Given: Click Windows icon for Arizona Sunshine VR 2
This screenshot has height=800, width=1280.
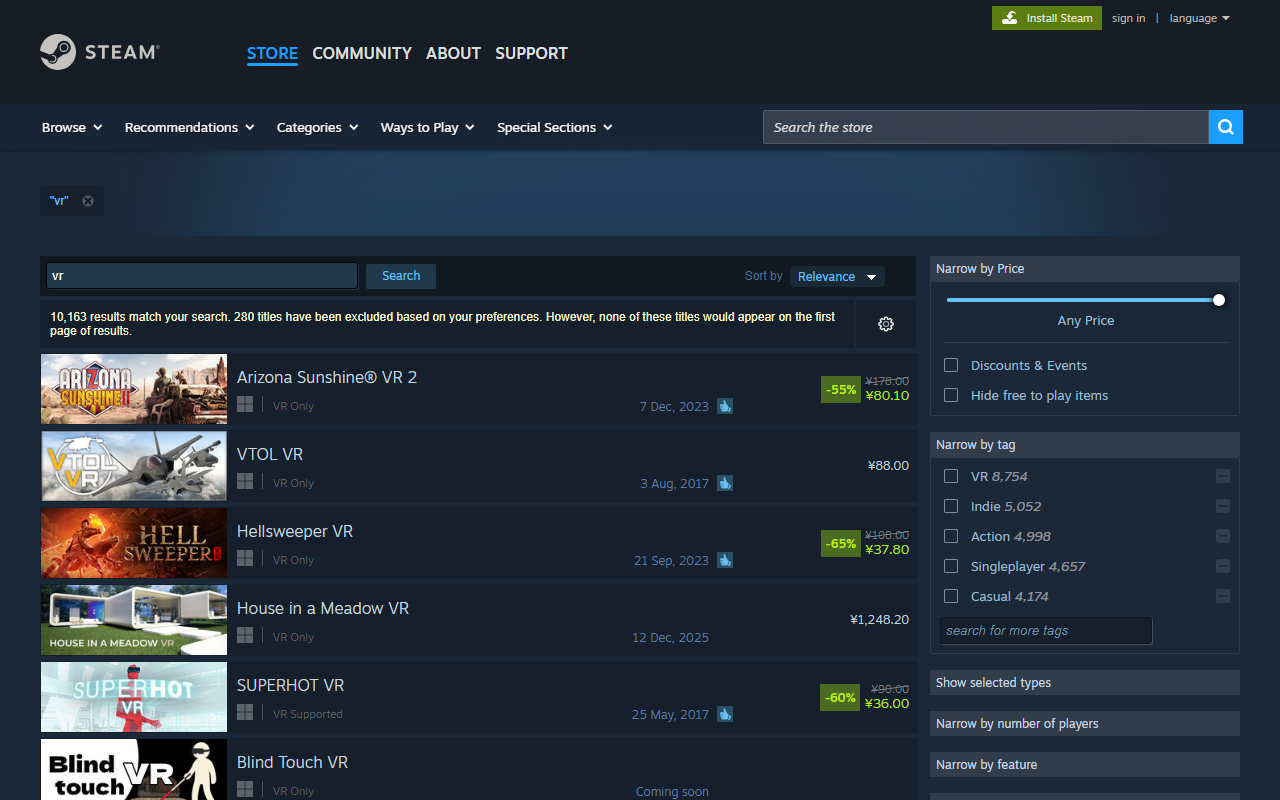Looking at the screenshot, I should coord(245,404).
